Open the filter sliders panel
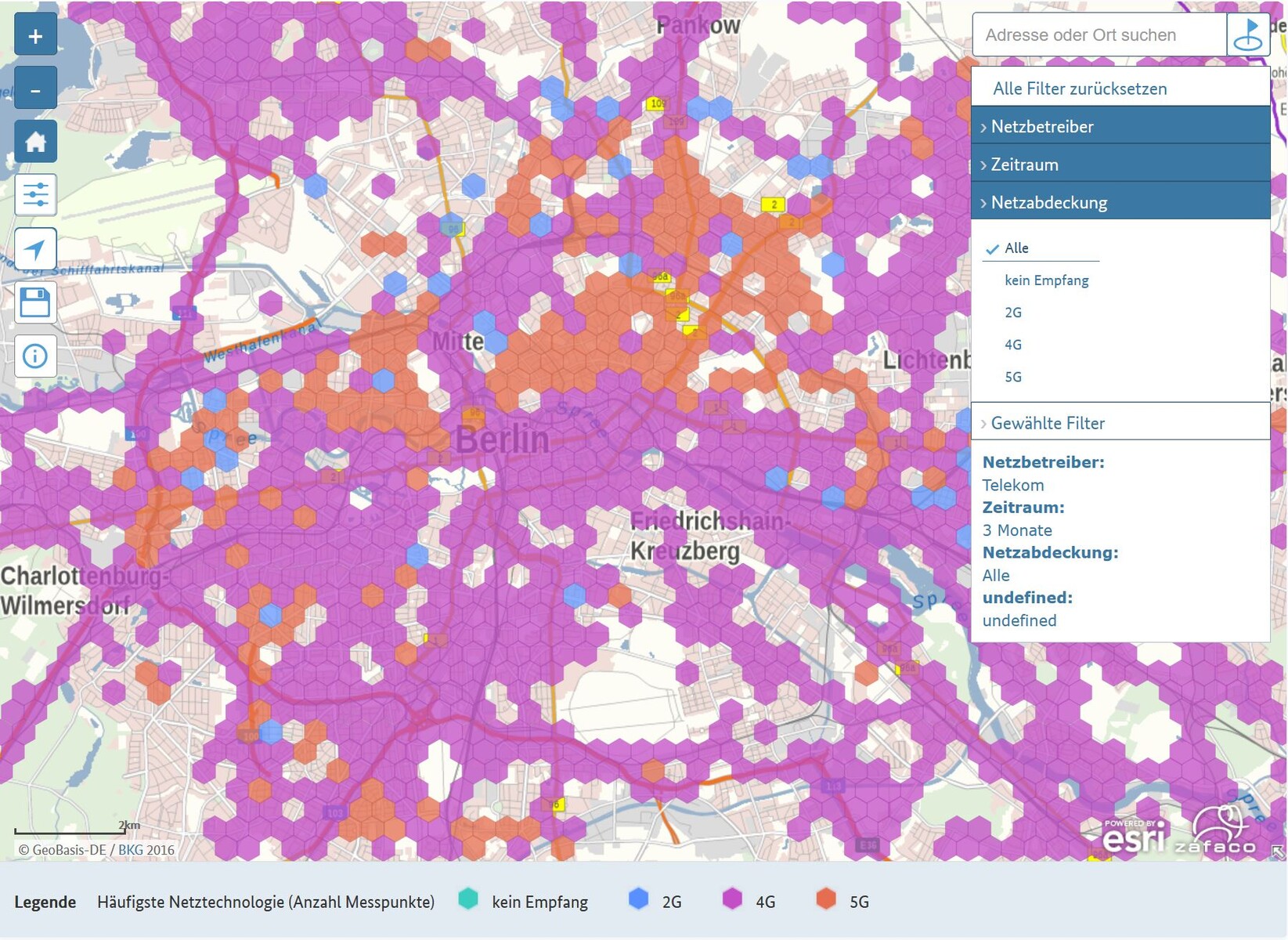1288x940 pixels. click(x=35, y=195)
